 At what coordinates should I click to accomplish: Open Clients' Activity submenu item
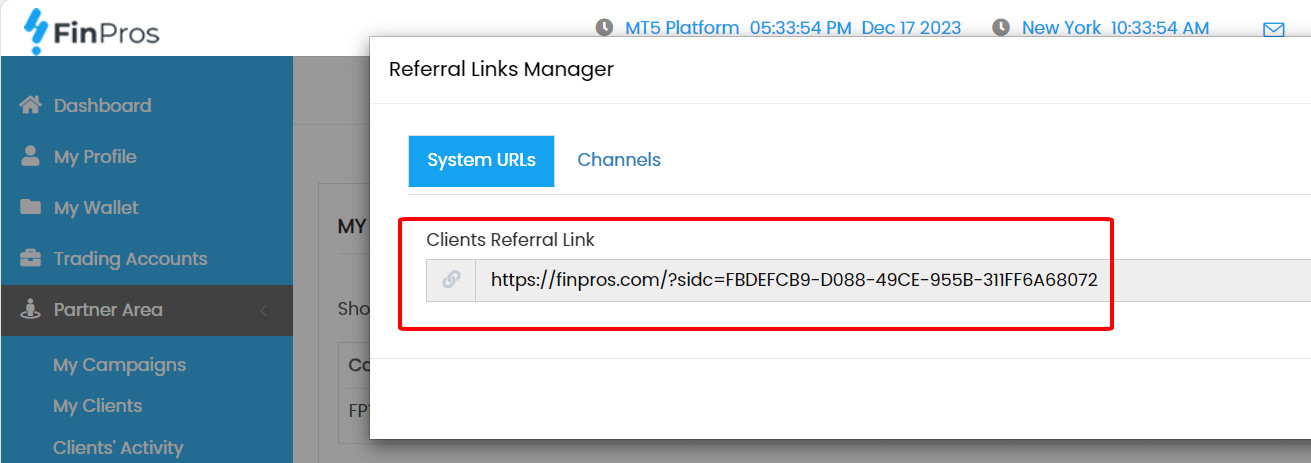(118, 447)
